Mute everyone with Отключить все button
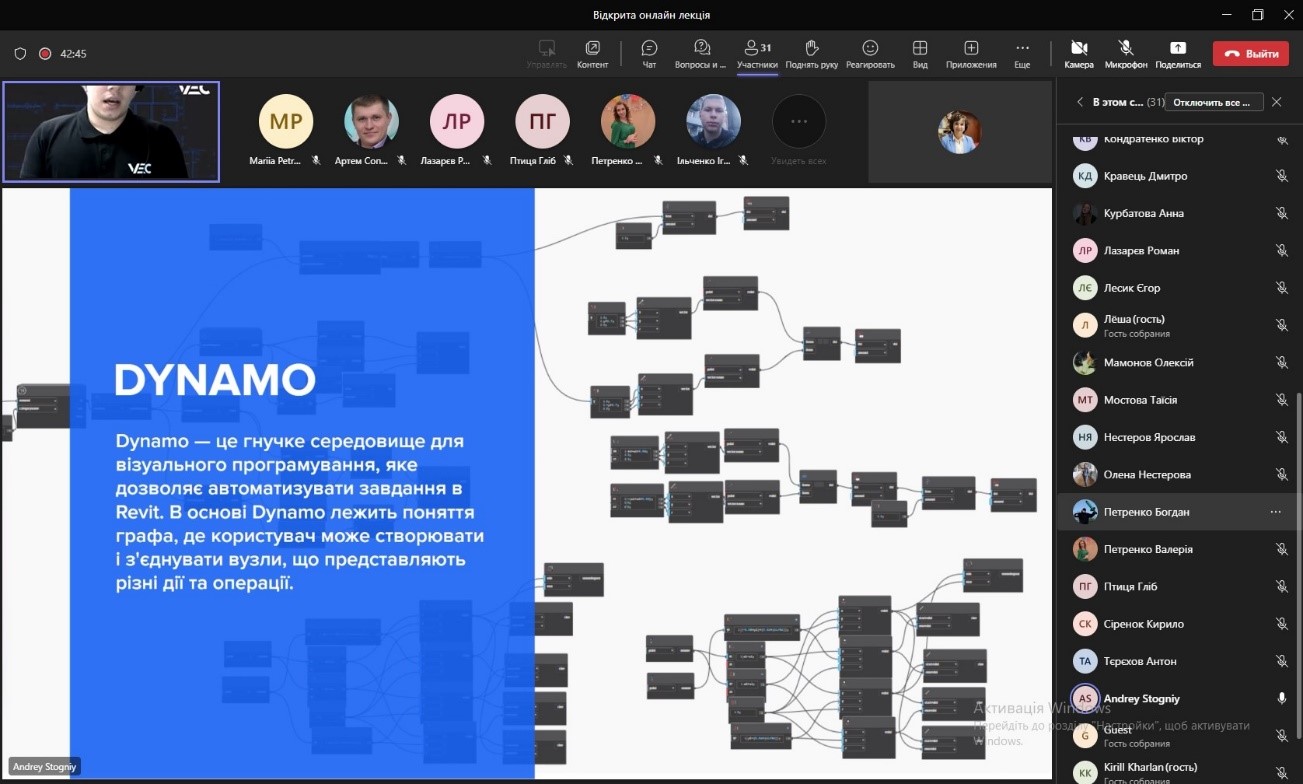The image size is (1303, 784). click(1214, 102)
